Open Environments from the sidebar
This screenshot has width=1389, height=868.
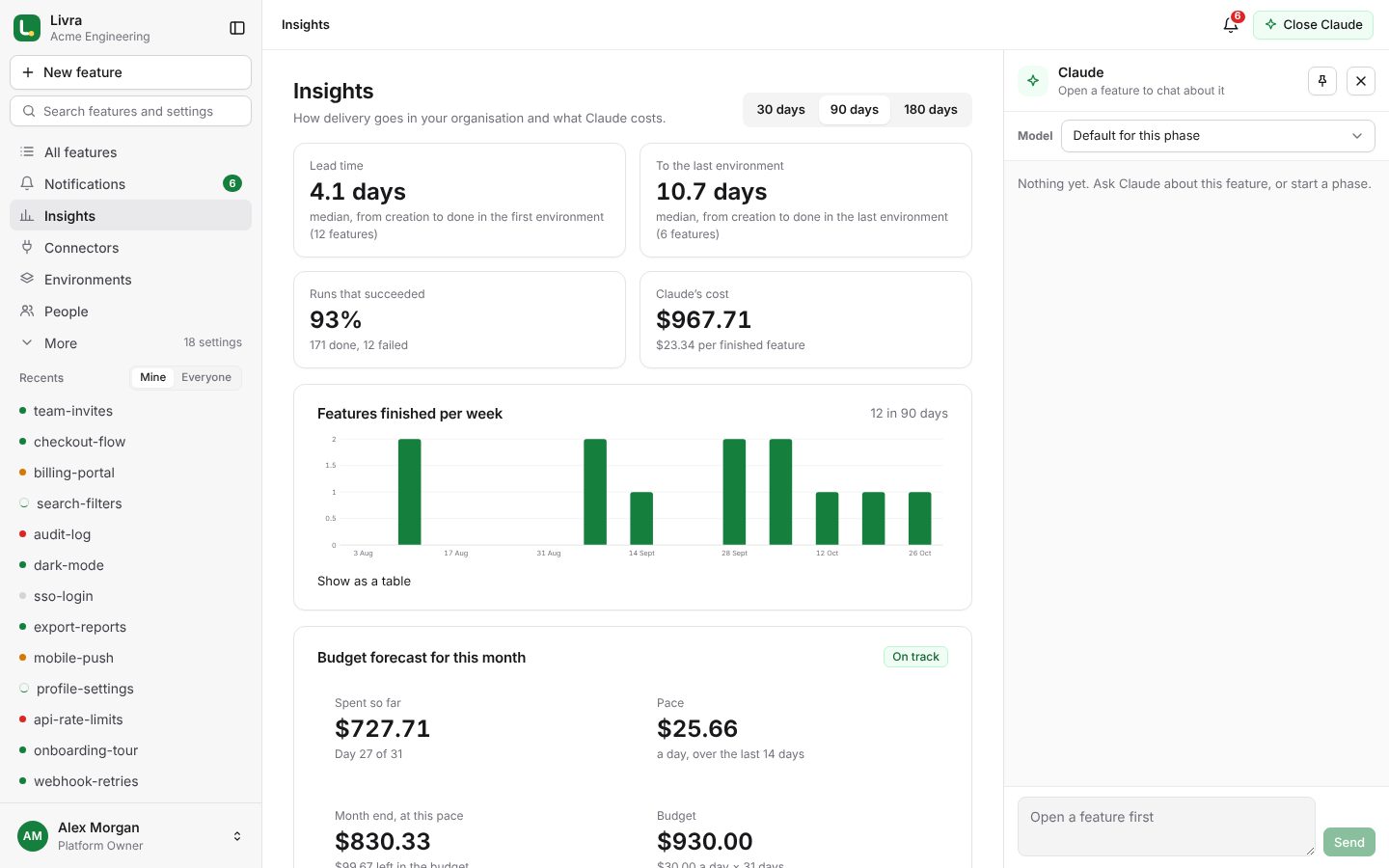tap(130, 280)
